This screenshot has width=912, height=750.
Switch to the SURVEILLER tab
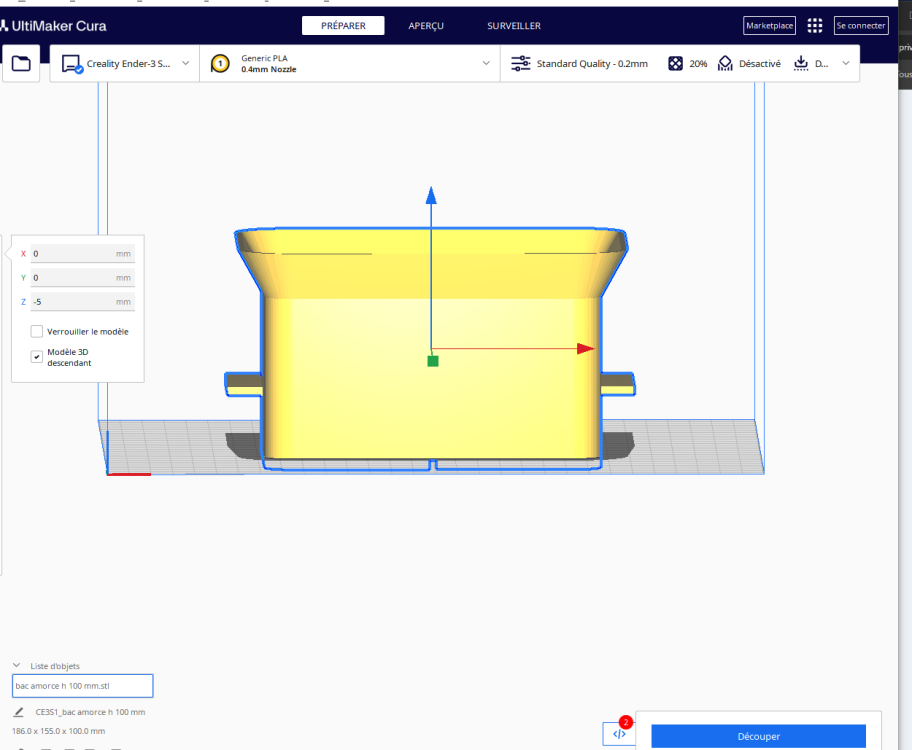tap(514, 26)
